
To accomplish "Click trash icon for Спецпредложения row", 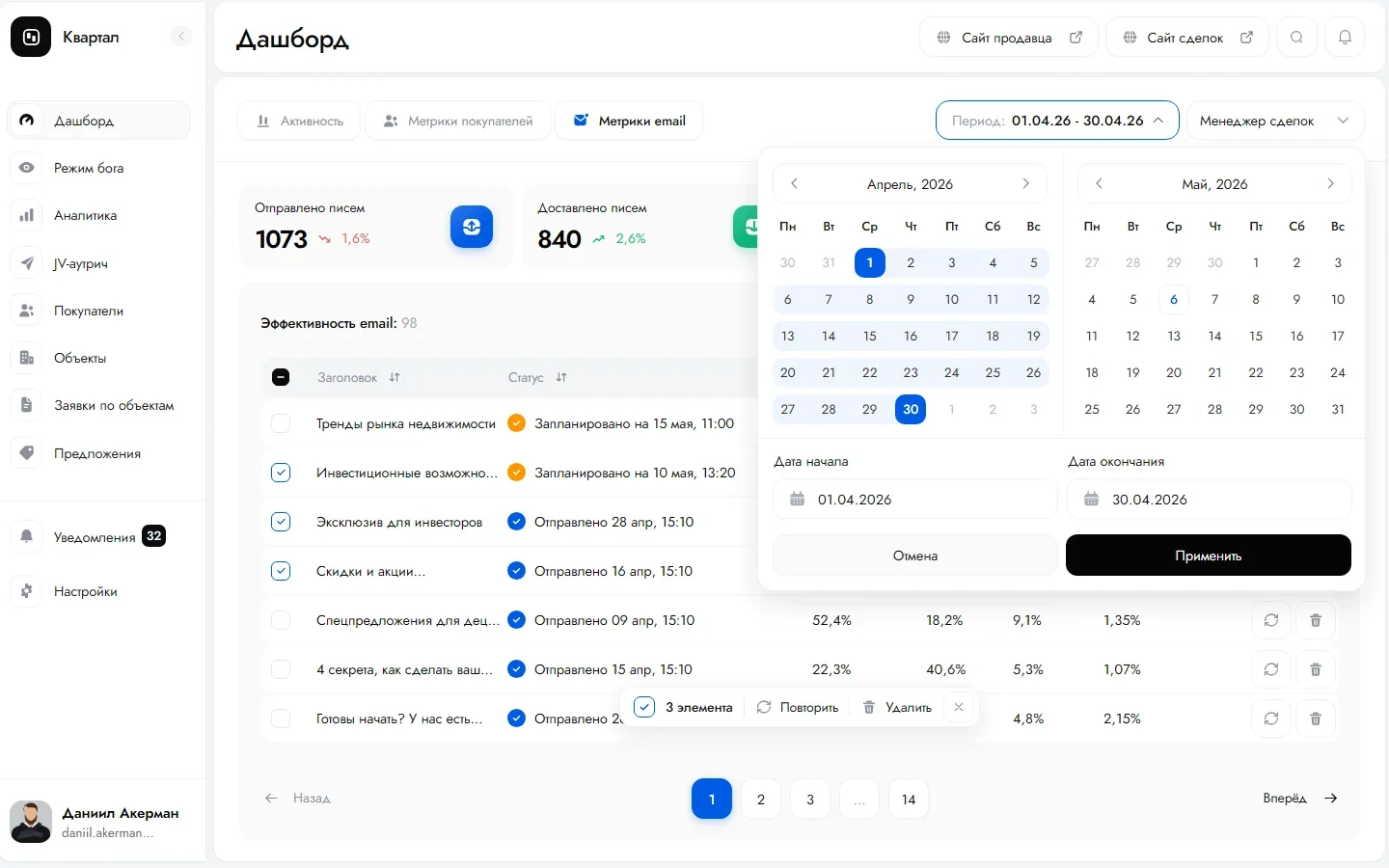I will (1315, 620).
